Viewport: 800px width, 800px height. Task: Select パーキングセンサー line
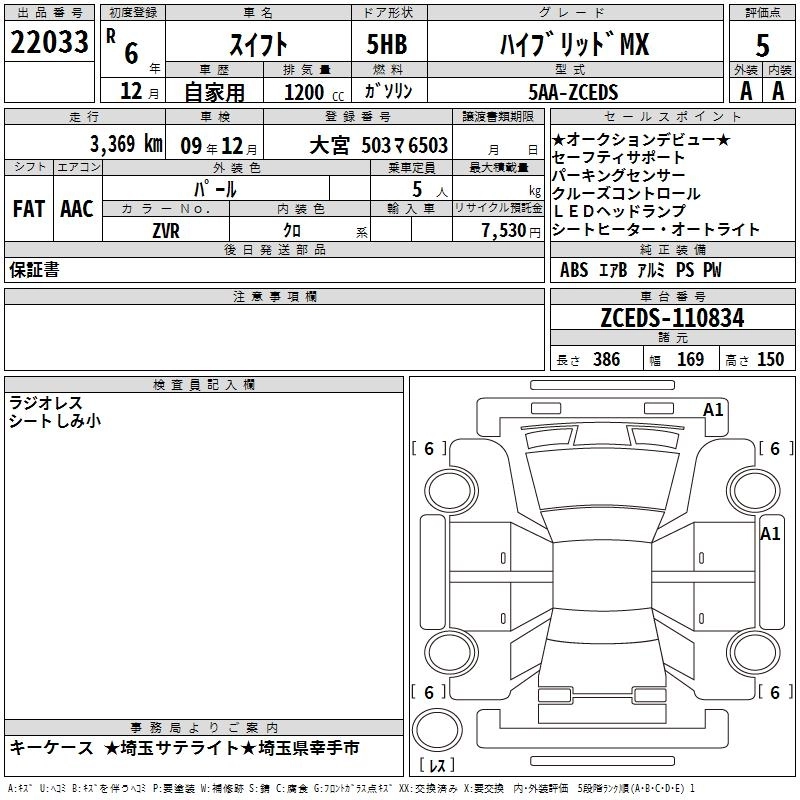[618, 175]
